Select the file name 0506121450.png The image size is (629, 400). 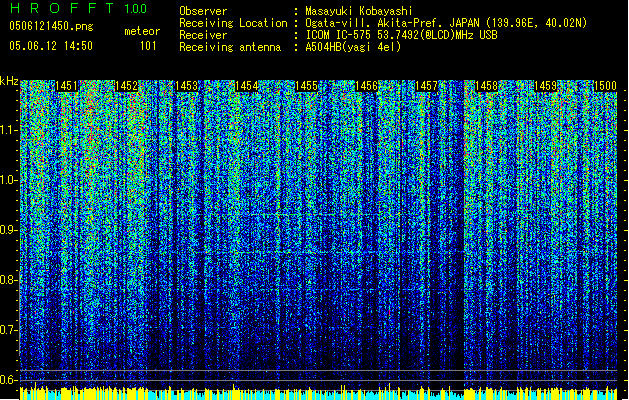tap(51, 26)
